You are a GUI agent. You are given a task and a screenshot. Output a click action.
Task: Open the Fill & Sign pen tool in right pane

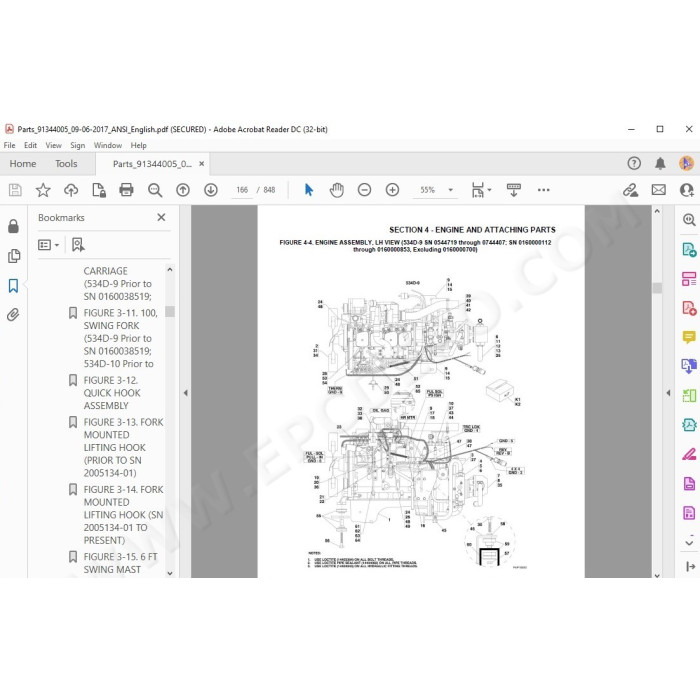coord(689,454)
